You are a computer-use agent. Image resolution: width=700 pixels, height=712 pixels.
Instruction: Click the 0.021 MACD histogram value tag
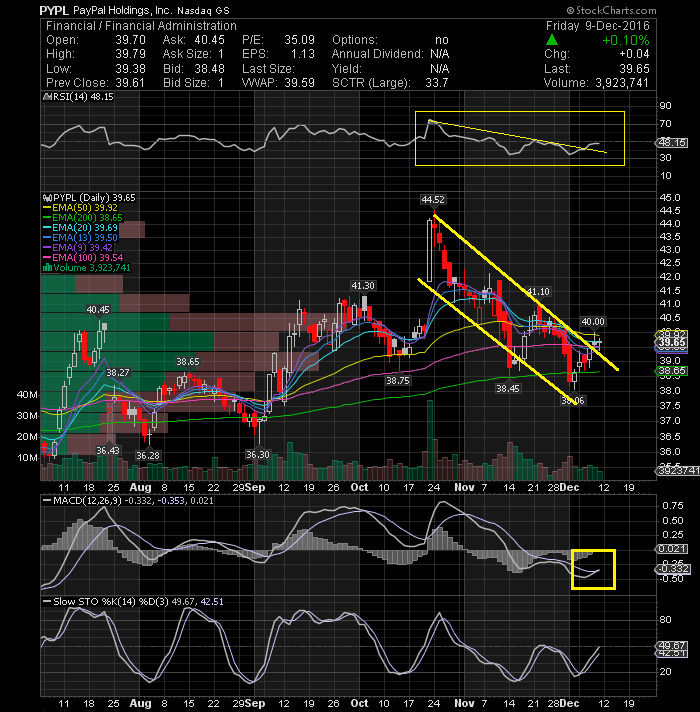(x=672, y=549)
